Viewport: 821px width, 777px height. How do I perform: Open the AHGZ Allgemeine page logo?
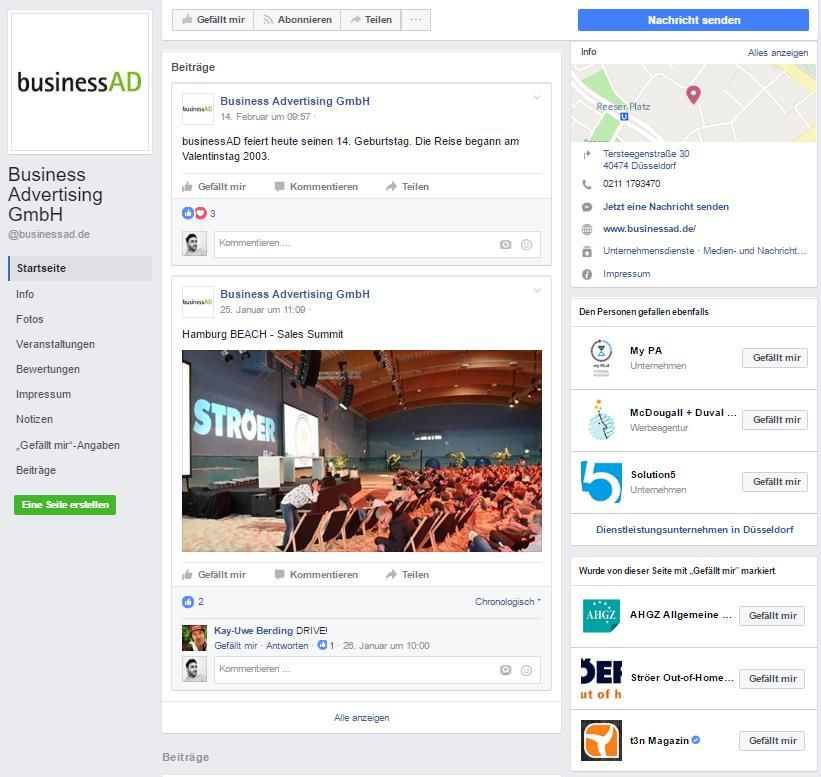coord(601,616)
